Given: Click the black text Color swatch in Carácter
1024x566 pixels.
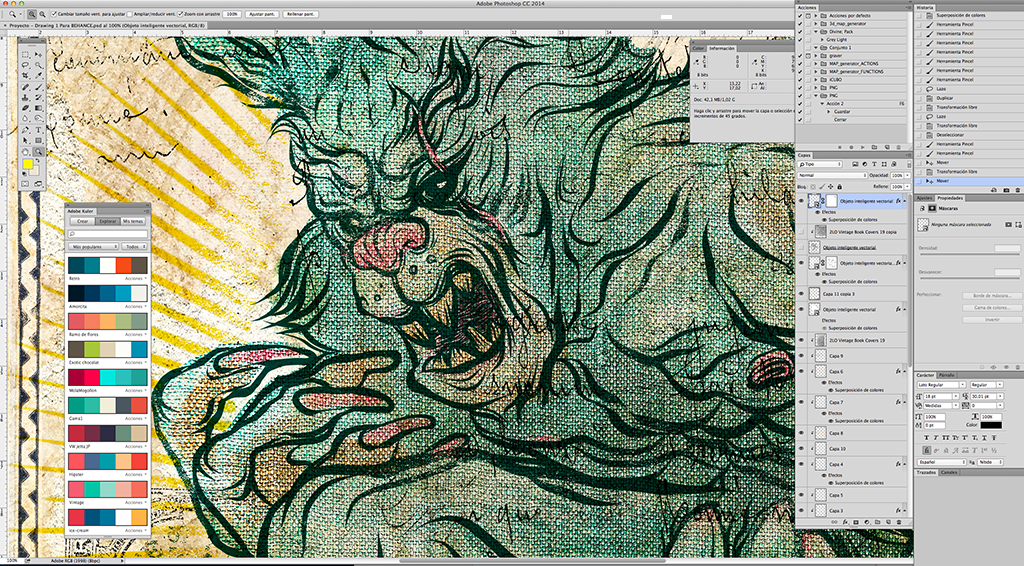Looking at the screenshot, I should pyautogui.click(x=991, y=426).
